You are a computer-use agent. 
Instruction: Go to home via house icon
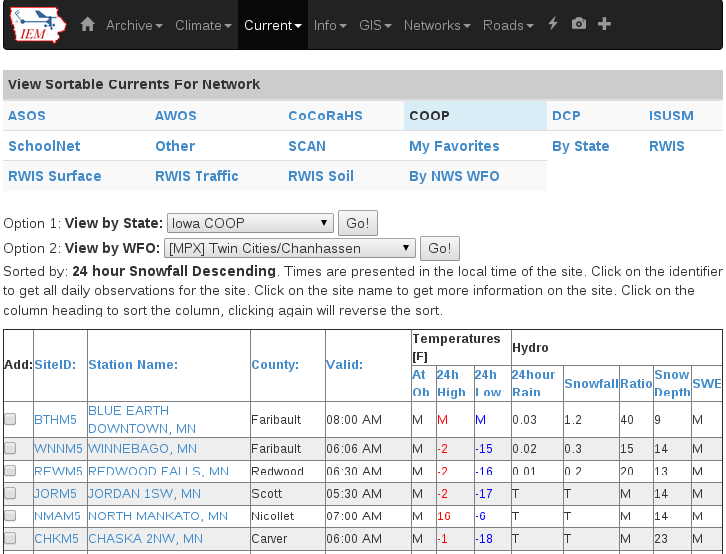88,25
